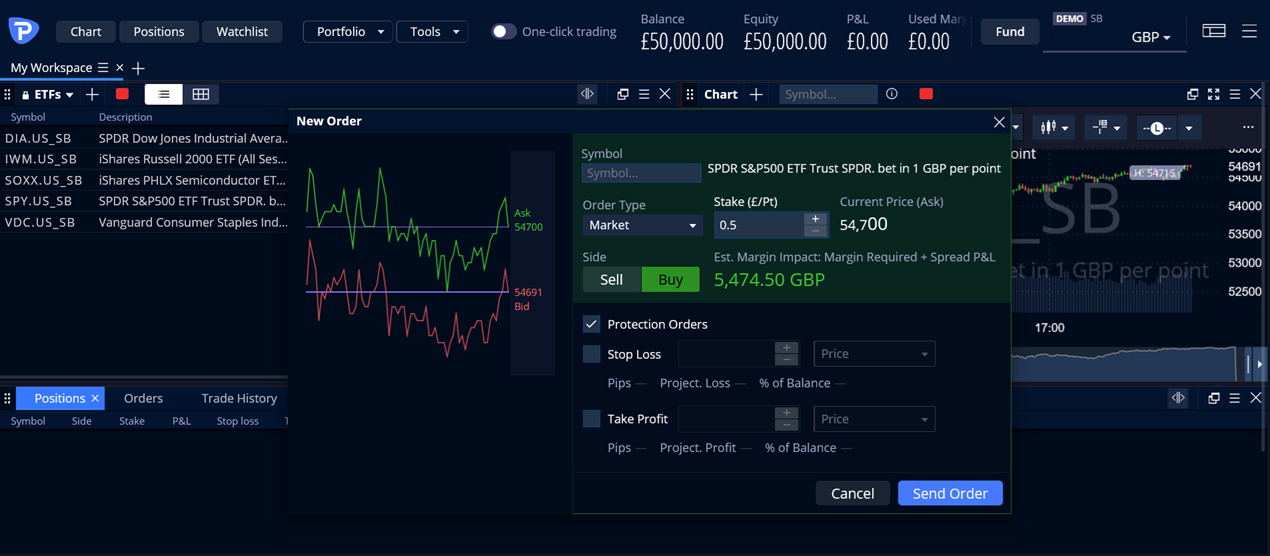The image size is (1270, 556).
Task: Select the DIA.US_SB watchlist row
Action: click(144, 138)
